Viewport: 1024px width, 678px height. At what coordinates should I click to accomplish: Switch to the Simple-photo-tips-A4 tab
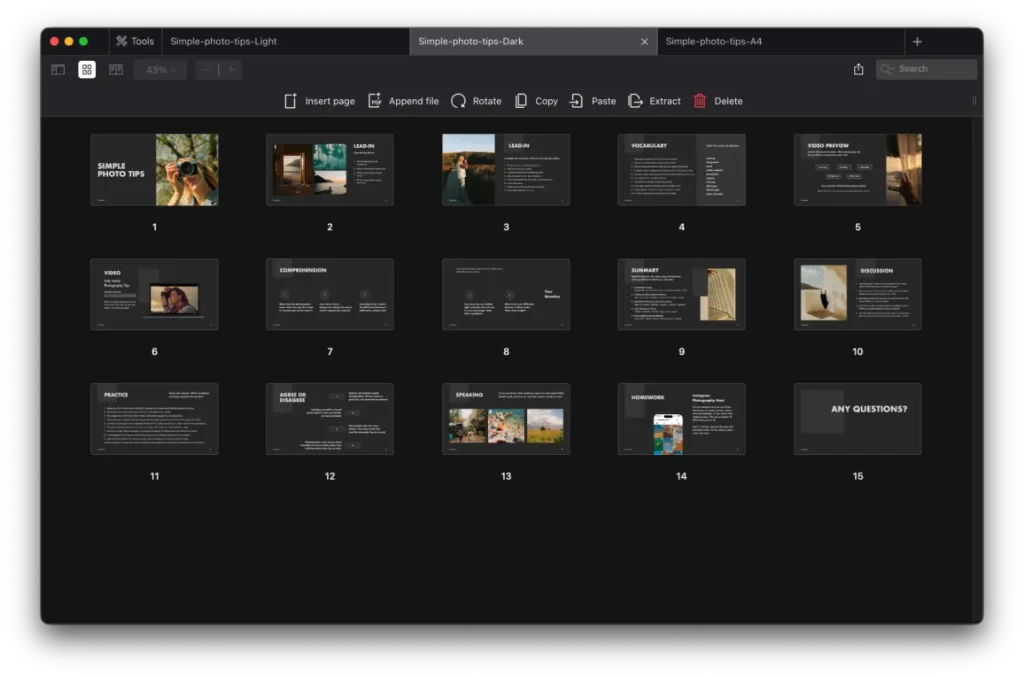tap(780, 41)
